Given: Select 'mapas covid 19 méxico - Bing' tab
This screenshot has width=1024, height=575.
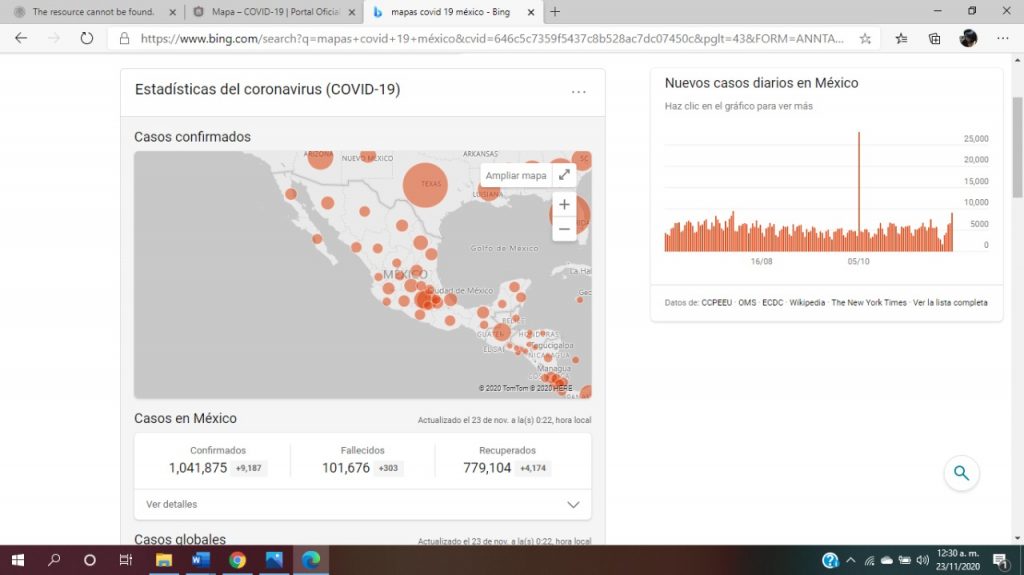Looking at the screenshot, I should 450,12.
